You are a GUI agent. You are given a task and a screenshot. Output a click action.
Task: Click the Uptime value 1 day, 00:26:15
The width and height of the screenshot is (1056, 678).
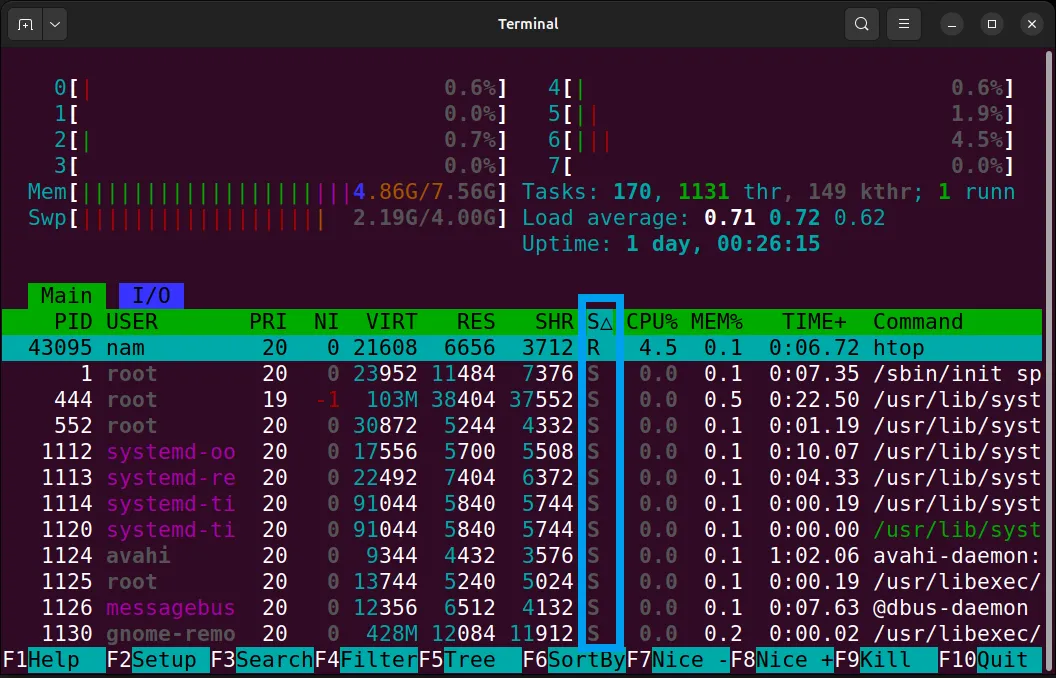pyautogui.click(x=723, y=244)
